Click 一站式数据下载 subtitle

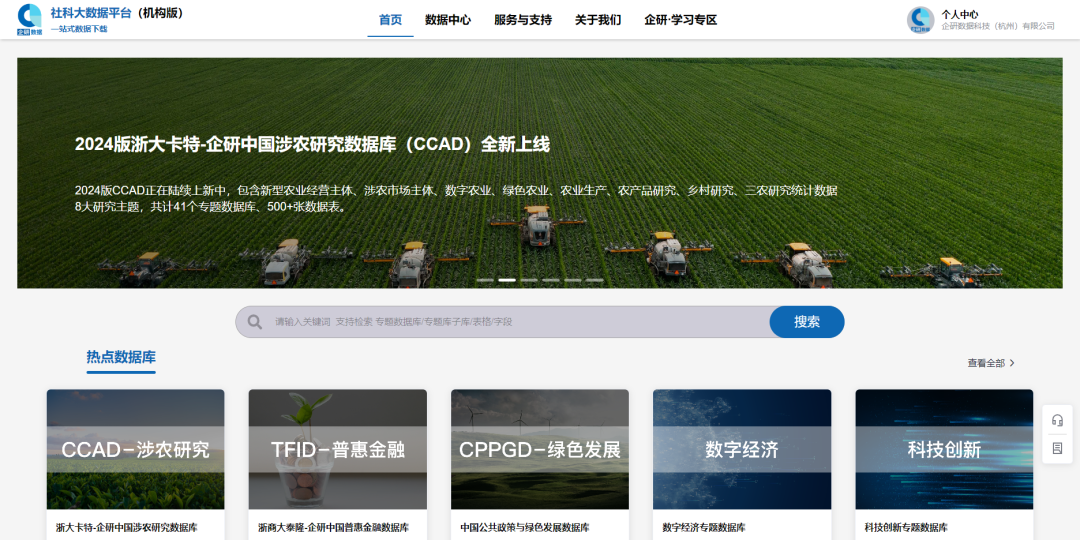pos(79,29)
